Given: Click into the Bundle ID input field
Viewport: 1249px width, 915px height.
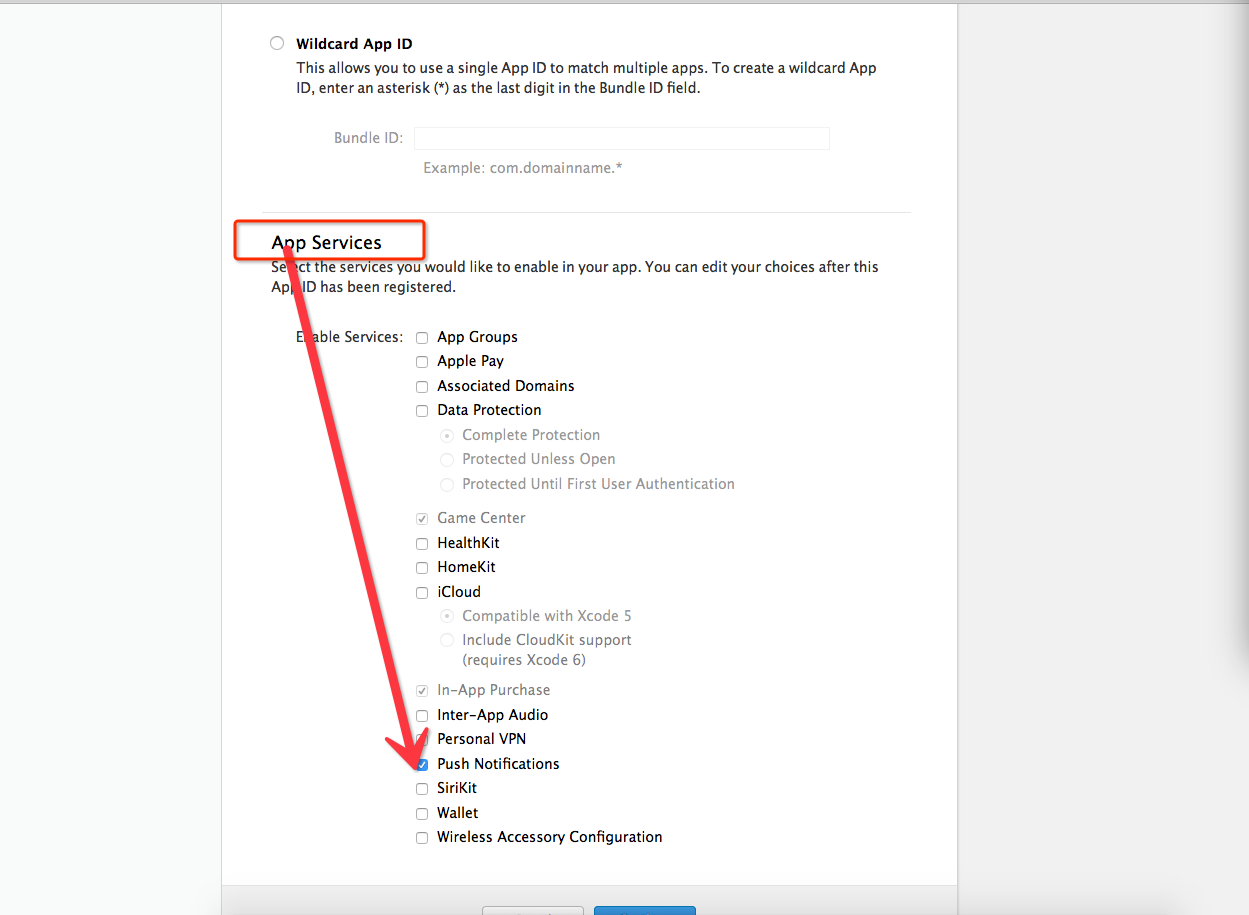Looking at the screenshot, I should tap(622, 138).
